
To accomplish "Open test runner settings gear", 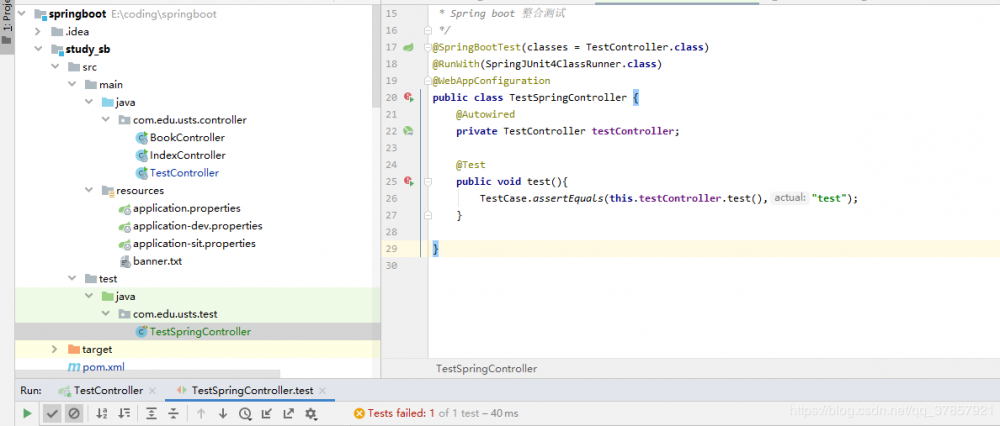I will point(311,413).
